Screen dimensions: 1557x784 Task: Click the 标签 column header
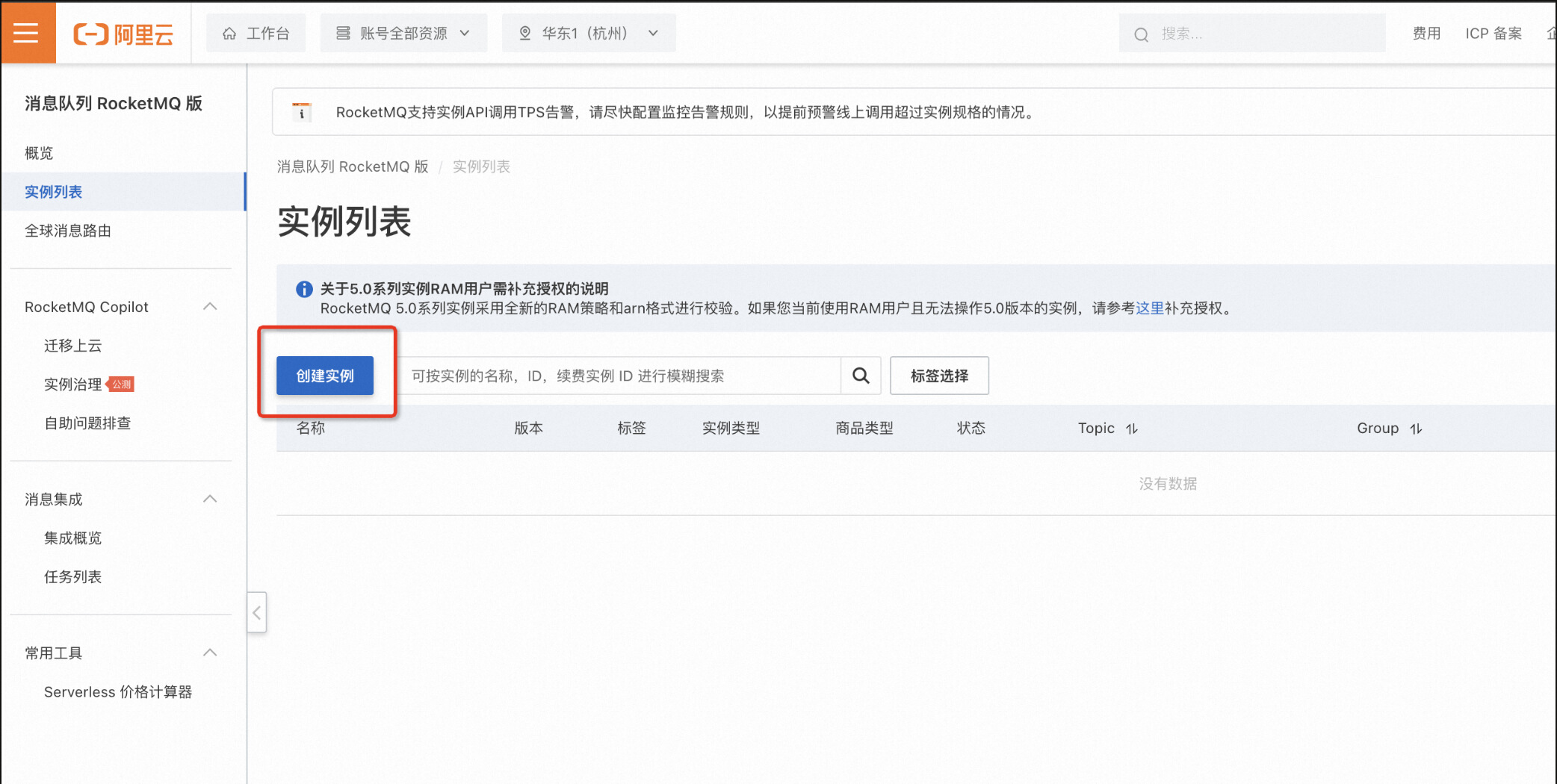631,428
